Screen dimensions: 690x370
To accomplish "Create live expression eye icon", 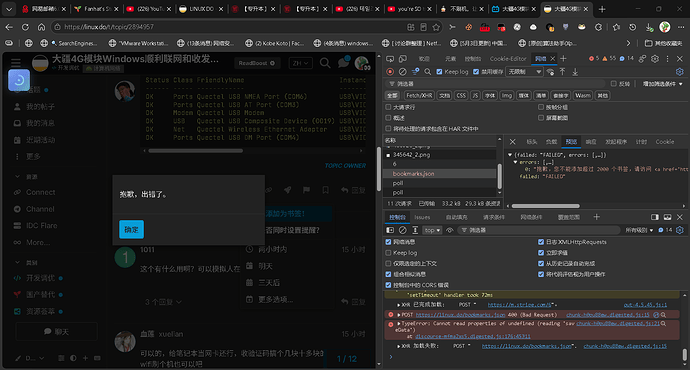I will [x=449, y=230].
